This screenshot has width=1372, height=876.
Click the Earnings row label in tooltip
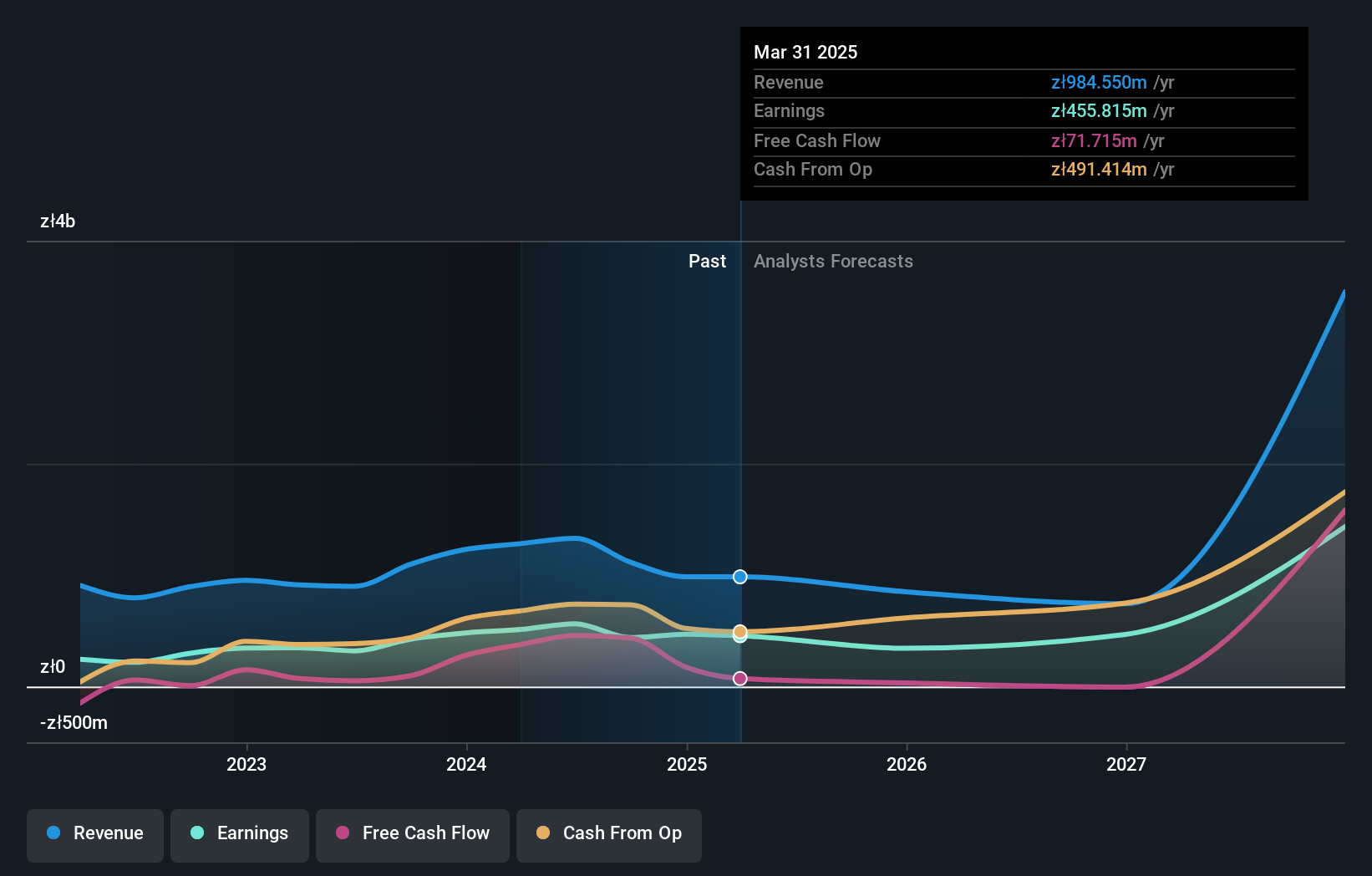click(x=789, y=110)
